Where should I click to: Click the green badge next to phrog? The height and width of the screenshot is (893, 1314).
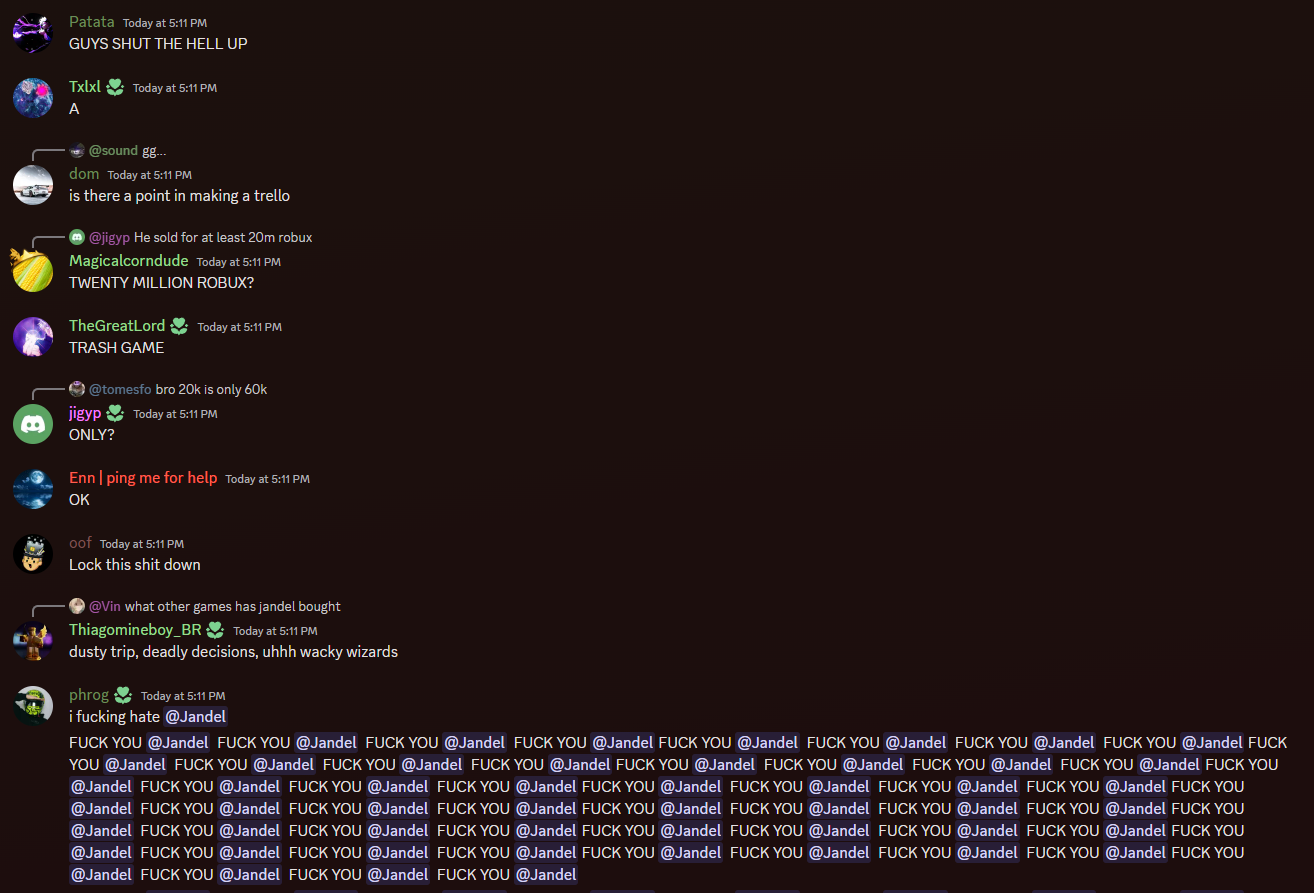coord(123,695)
